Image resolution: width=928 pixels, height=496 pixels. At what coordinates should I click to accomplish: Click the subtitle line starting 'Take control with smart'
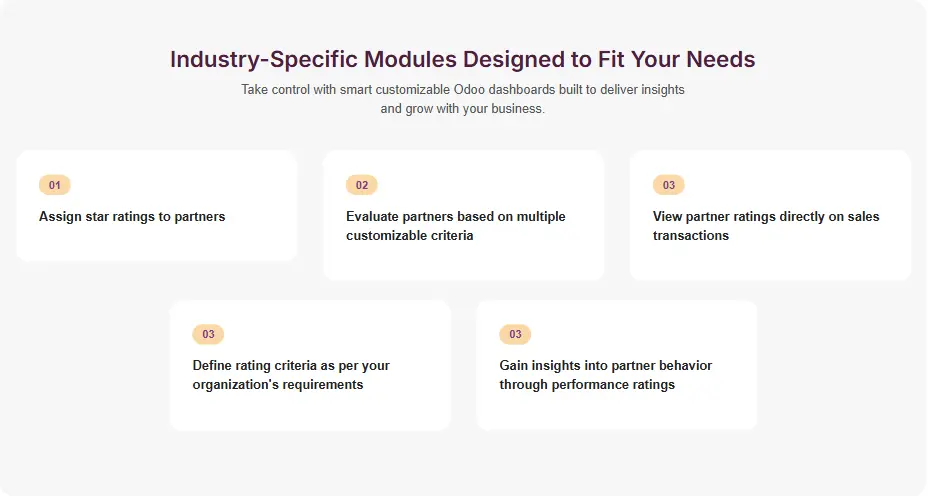pos(462,89)
